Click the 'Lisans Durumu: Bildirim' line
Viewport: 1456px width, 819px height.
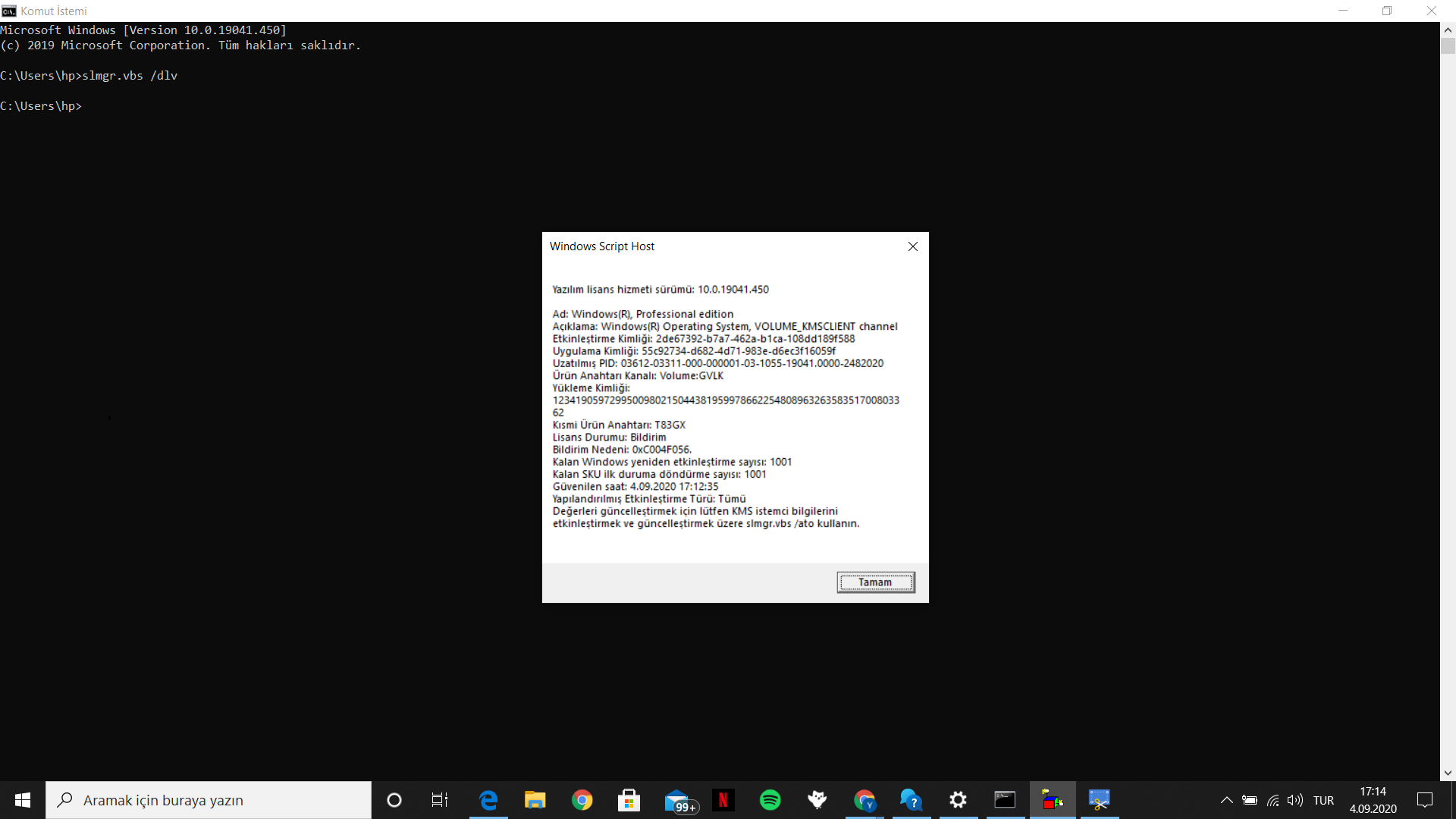(609, 438)
